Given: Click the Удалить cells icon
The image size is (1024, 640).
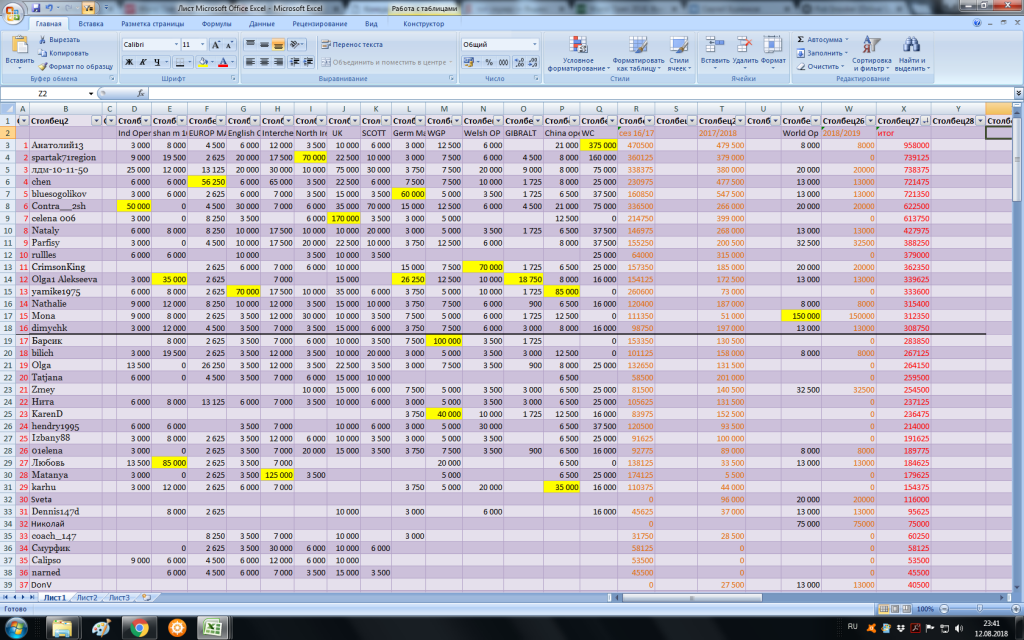Looking at the screenshot, I should pos(744,45).
